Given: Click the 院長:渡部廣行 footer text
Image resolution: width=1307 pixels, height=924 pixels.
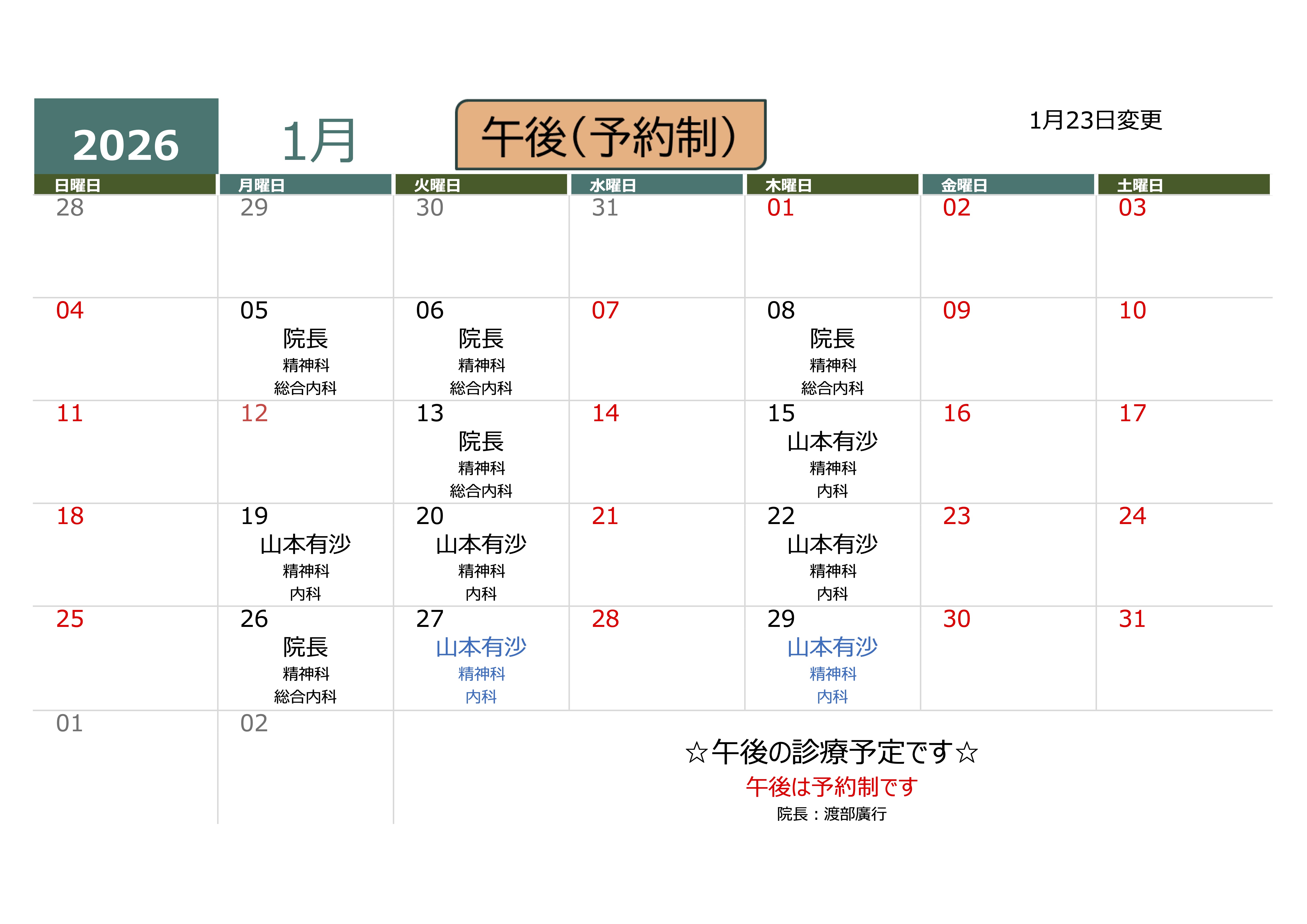Looking at the screenshot, I should pyautogui.click(x=832, y=814).
